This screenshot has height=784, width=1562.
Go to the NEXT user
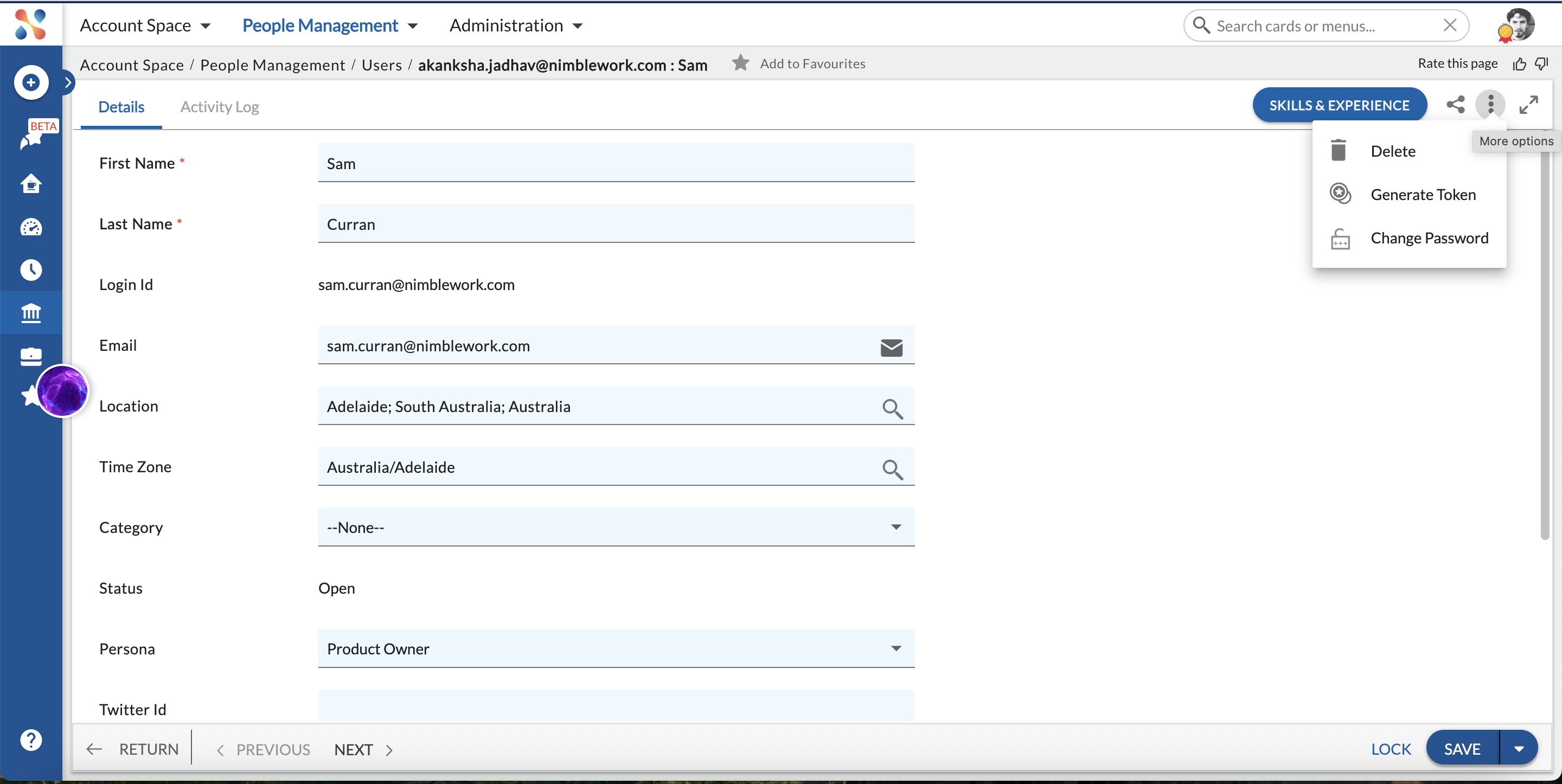tap(364, 749)
